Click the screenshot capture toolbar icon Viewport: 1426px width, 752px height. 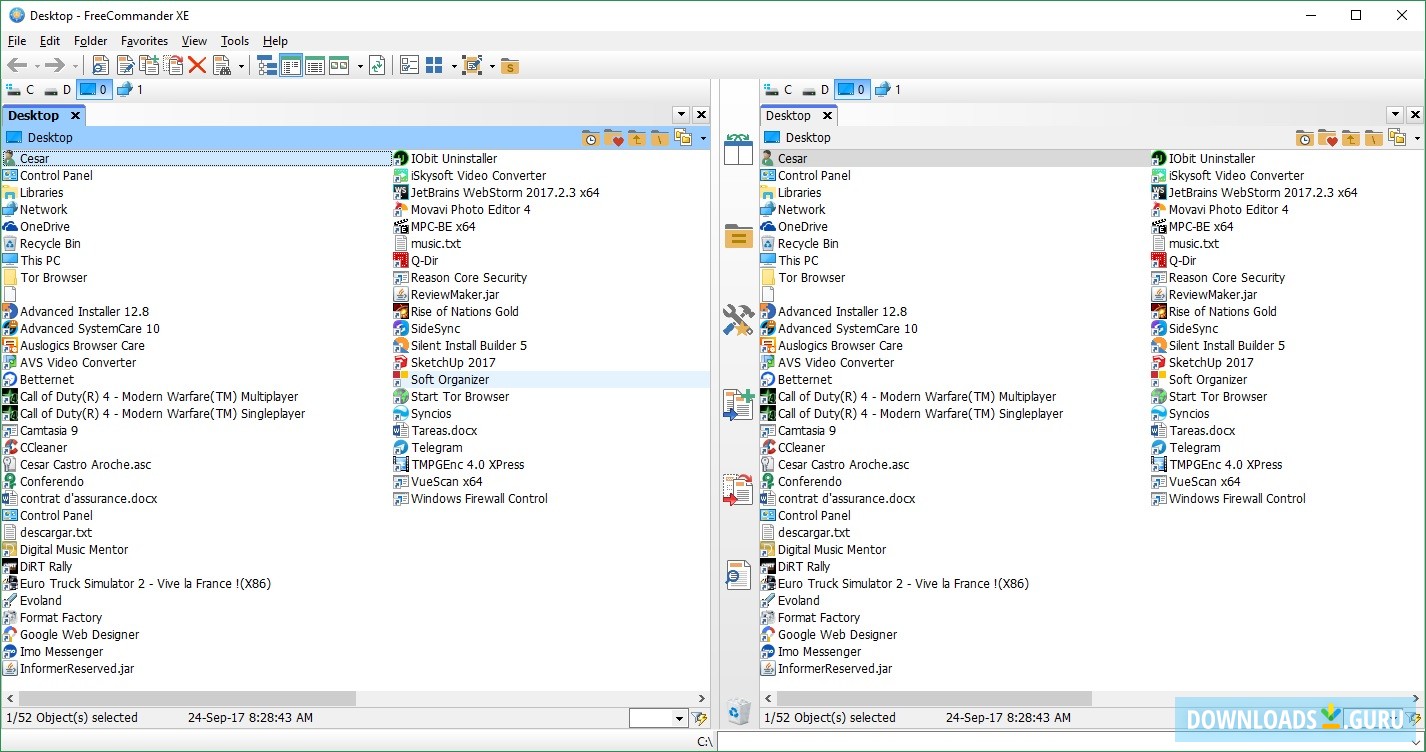tap(473, 66)
